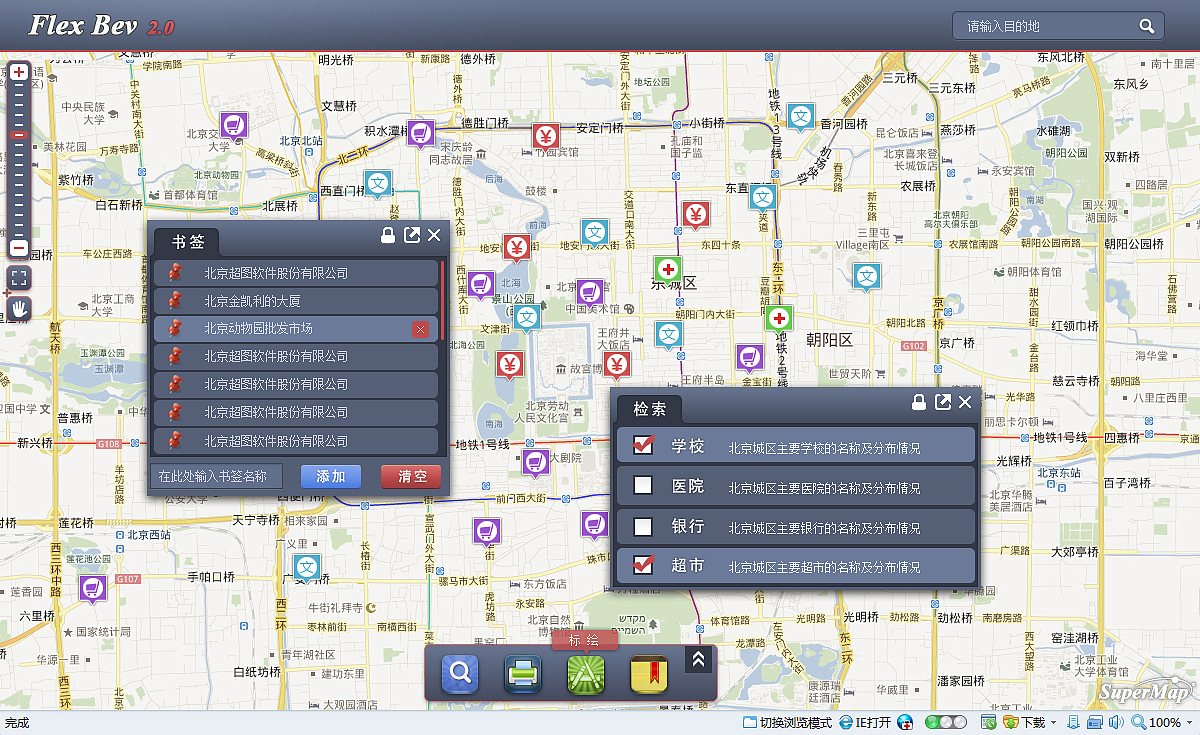
Task: Click the speaker sound icon in status bar
Action: [1115, 722]
